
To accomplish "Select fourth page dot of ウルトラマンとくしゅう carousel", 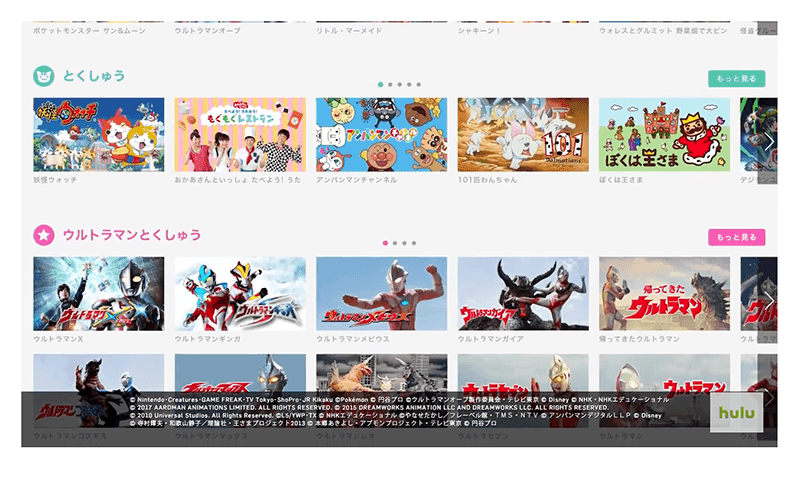I will [414, 243].
